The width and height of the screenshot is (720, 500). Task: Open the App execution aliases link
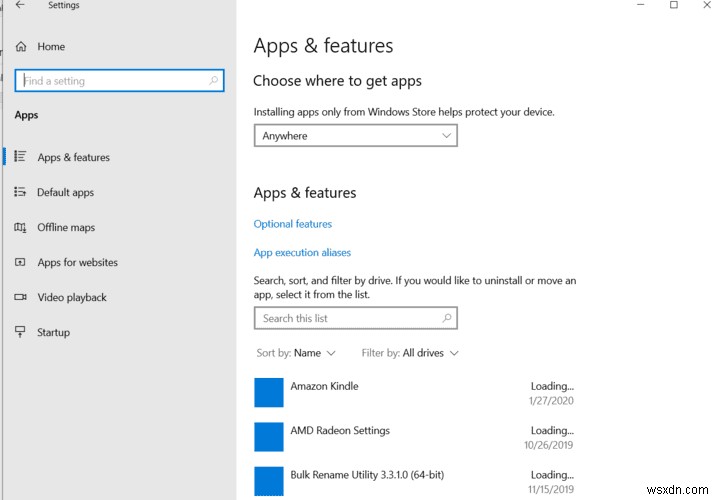[x=302, y=253]
